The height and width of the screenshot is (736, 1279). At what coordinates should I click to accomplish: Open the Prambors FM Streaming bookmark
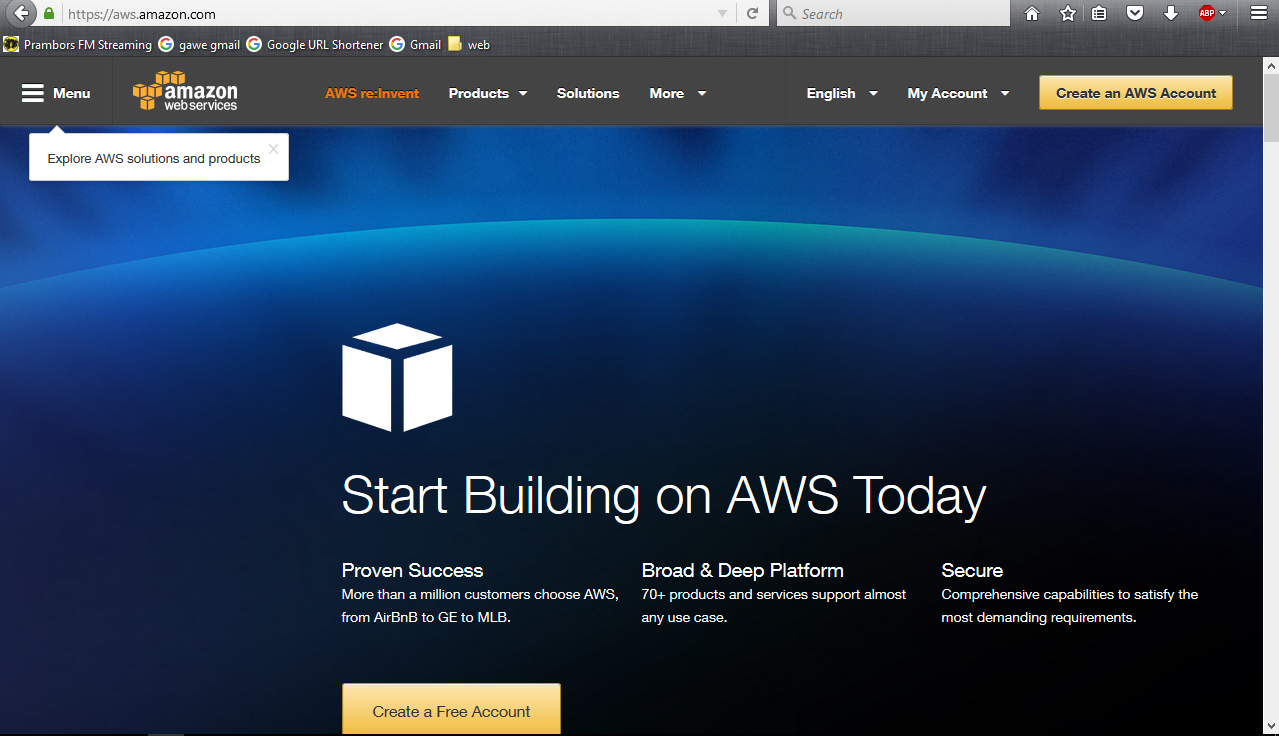coord(78,44)
